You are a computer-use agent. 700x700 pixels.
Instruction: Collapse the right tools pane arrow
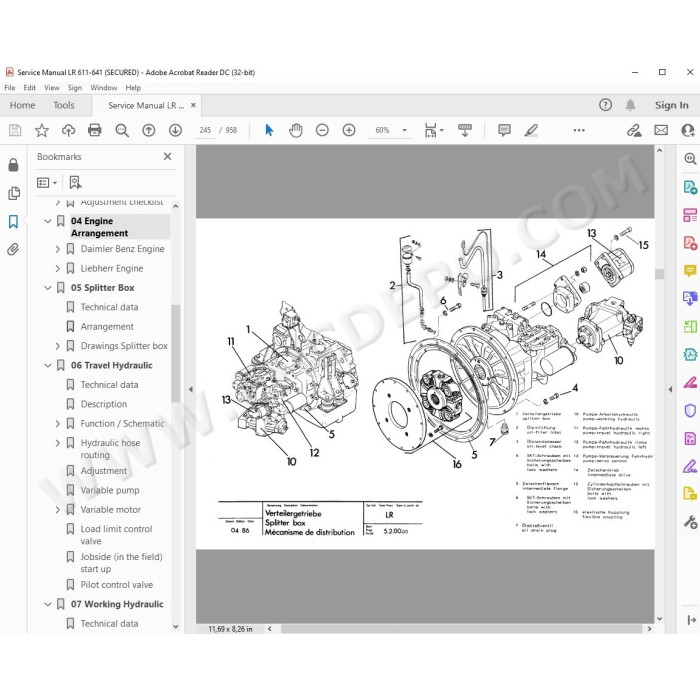pyautogui.click(x=670, y=389)
